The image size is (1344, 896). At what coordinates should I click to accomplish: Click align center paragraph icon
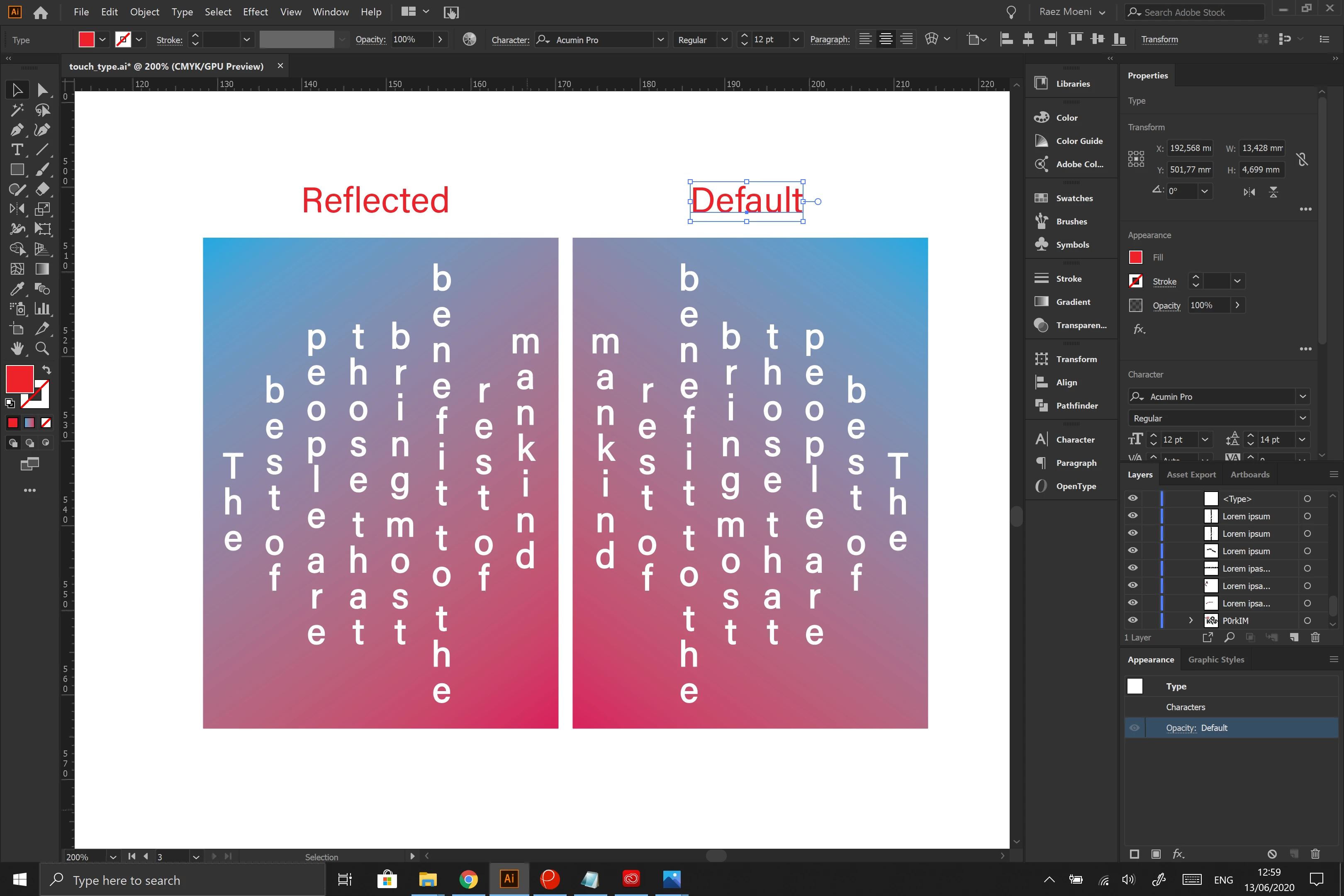click(x=886, y=39)
